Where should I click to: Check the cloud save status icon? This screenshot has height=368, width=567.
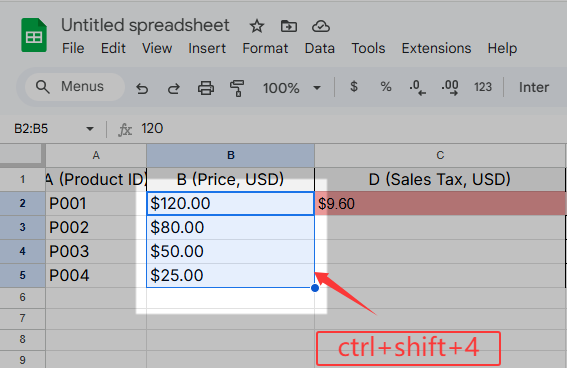(x=321, y=26)
